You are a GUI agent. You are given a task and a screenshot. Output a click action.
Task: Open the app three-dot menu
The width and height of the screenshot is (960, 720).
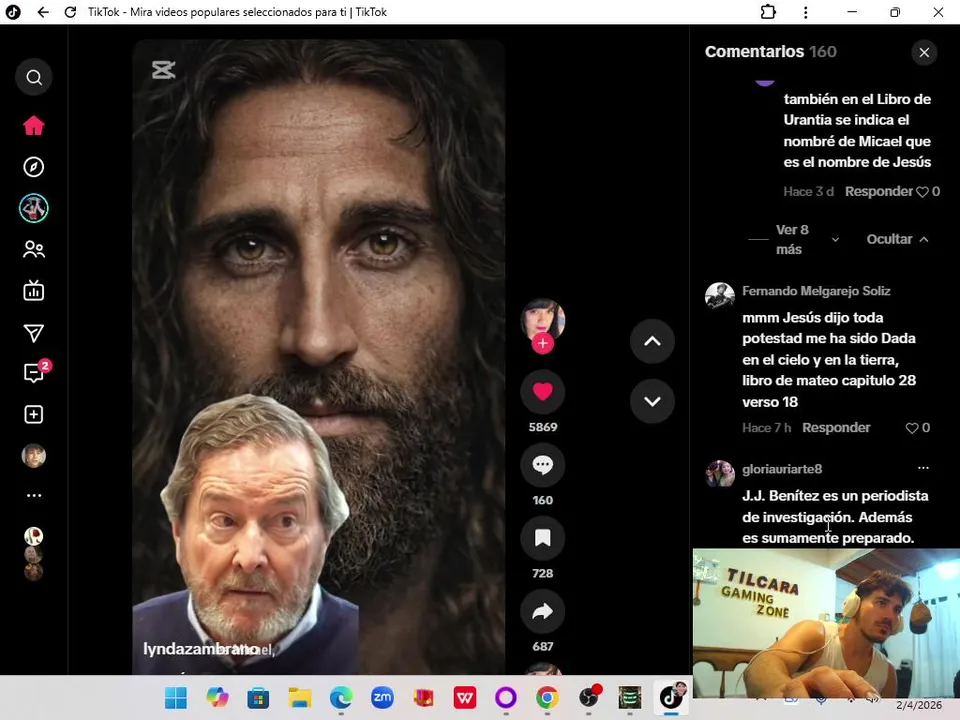pyautogui.click(x=806, y=12)
